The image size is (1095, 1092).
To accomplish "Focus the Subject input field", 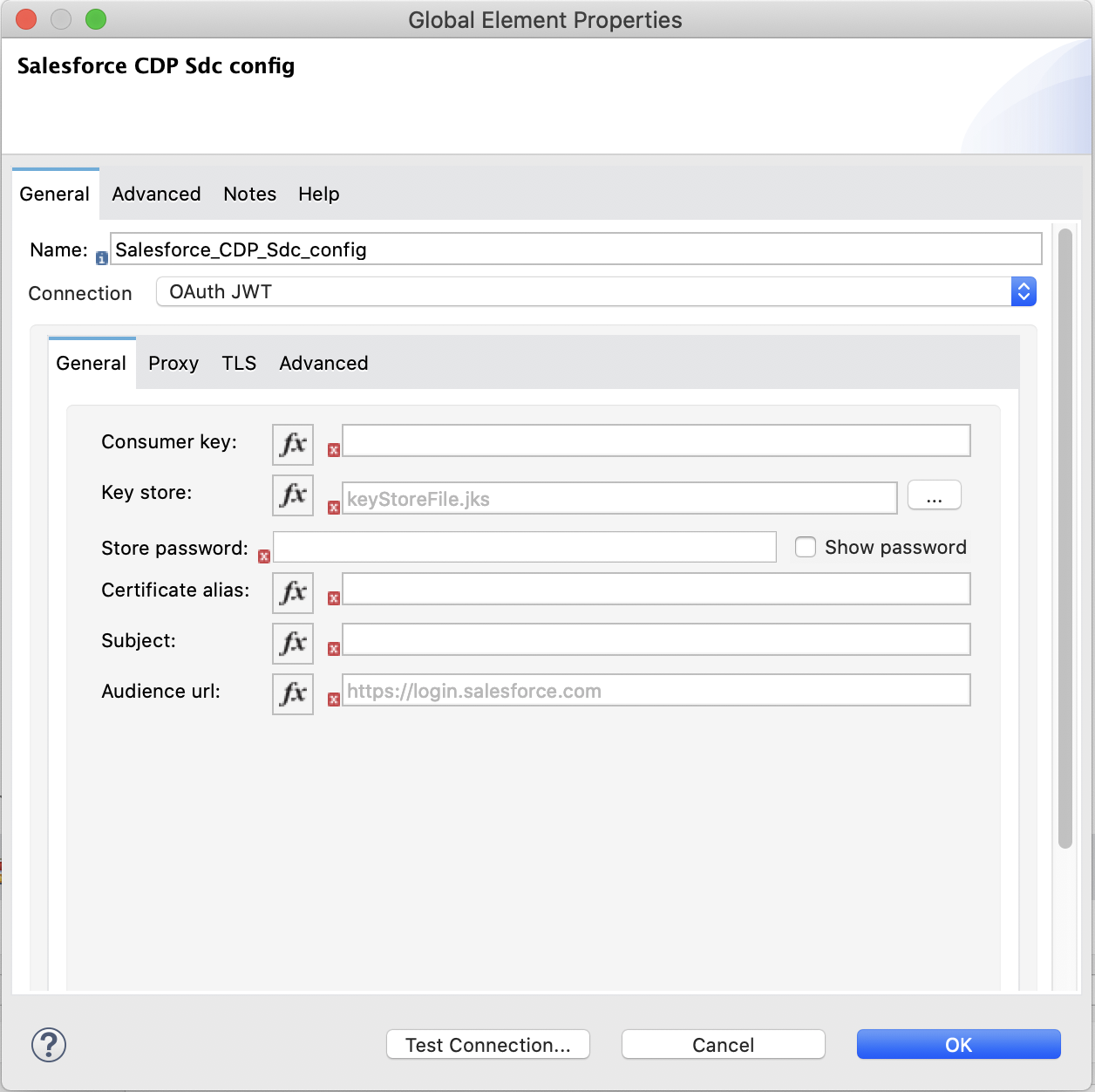I will tap(656, 639).
